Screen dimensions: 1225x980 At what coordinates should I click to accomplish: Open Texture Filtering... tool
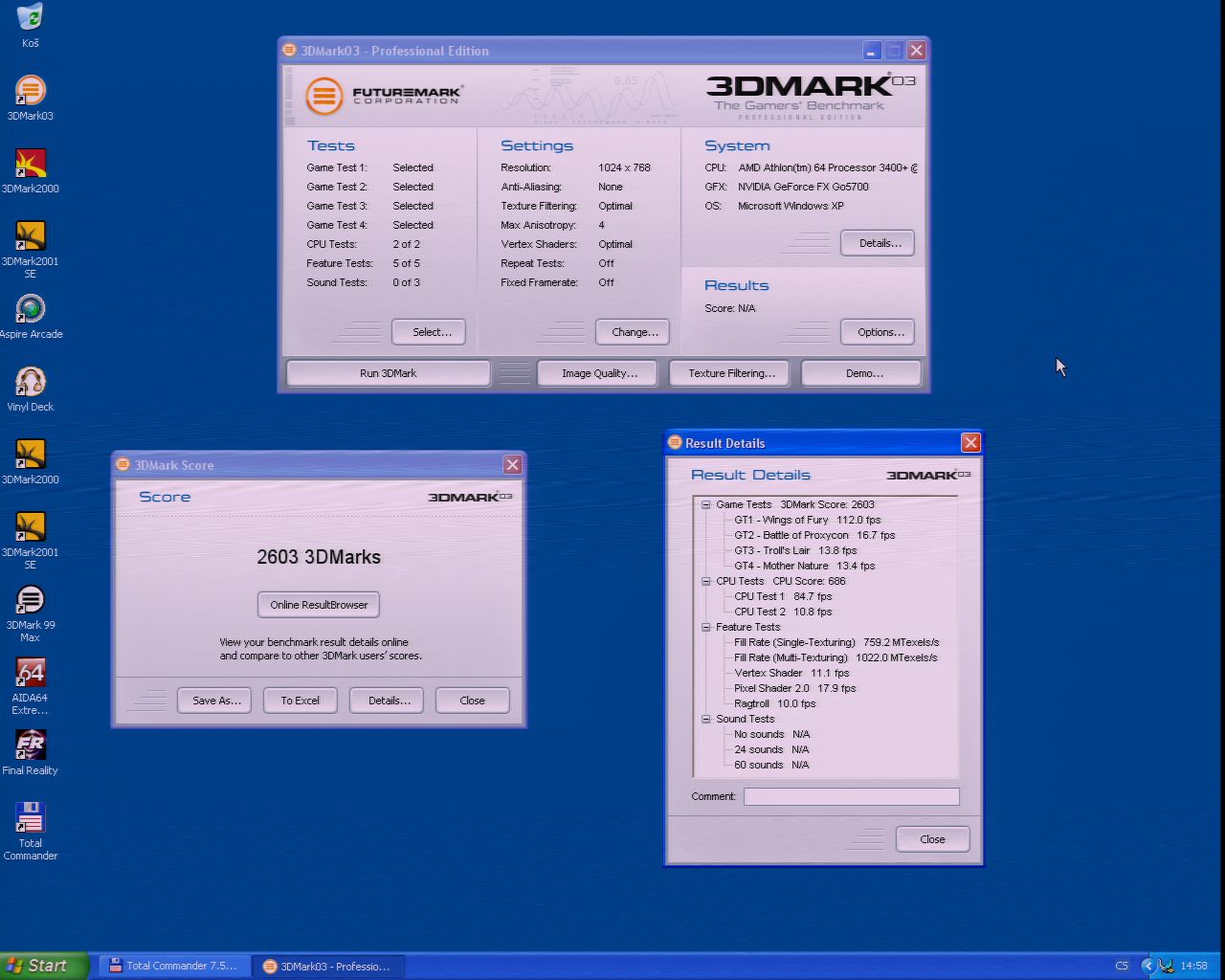click(729, 373)
